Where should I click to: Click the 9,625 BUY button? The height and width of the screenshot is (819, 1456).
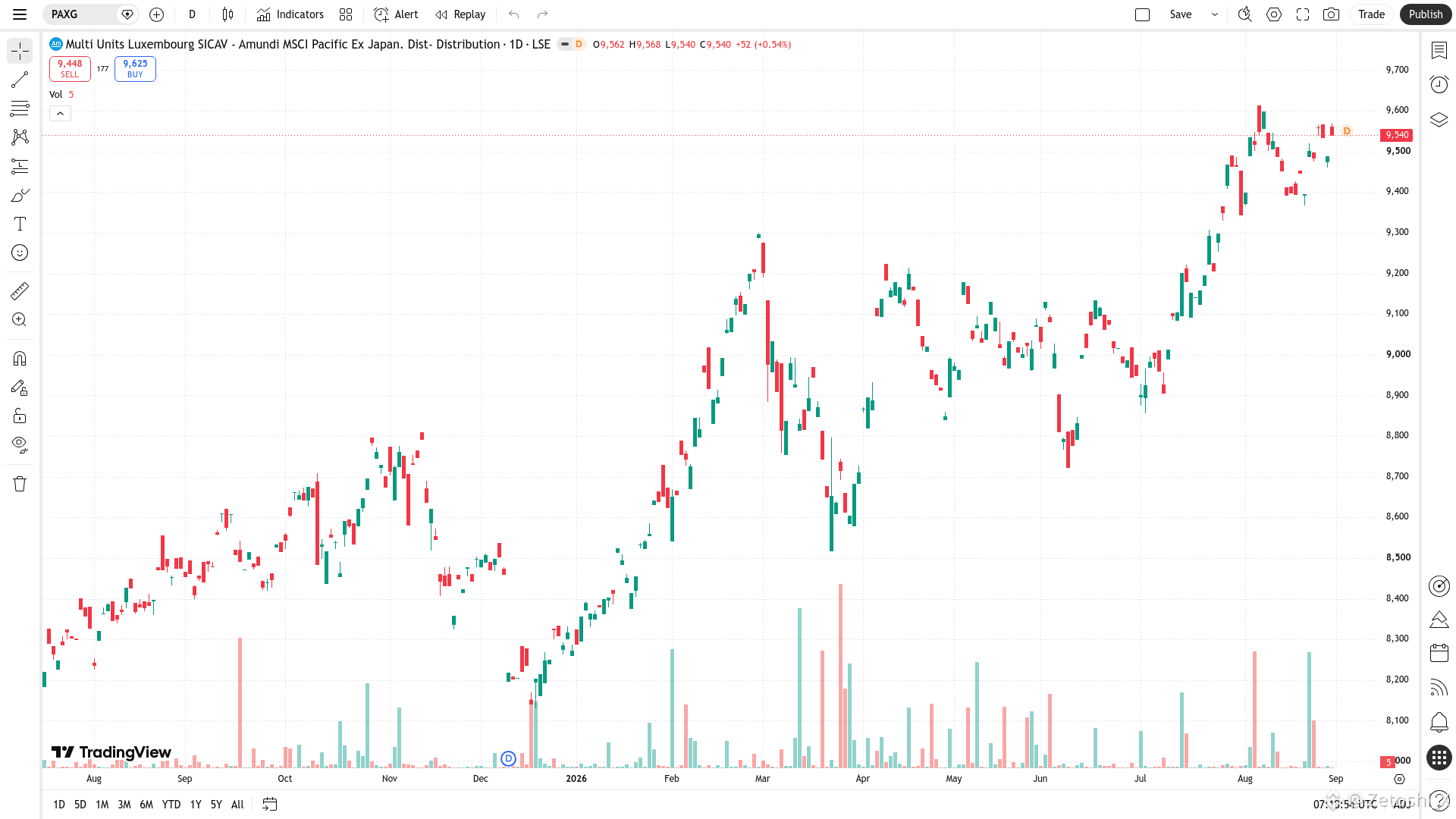click(135, 69)
